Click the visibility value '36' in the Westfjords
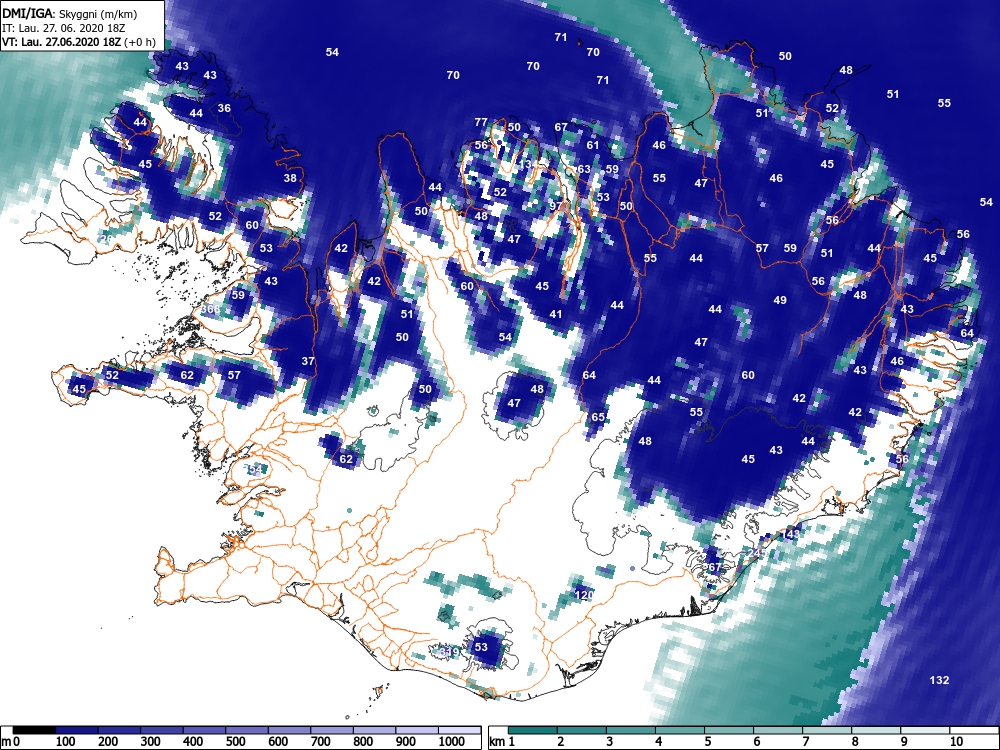 coord(224,108)
